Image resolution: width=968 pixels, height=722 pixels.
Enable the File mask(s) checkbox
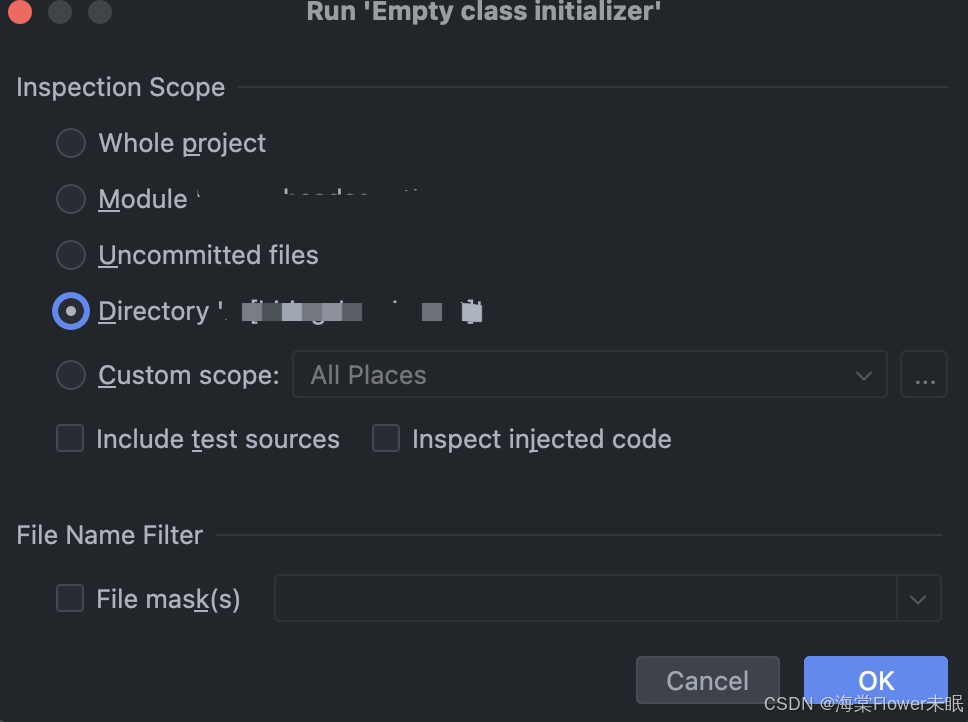pos(70,599)
